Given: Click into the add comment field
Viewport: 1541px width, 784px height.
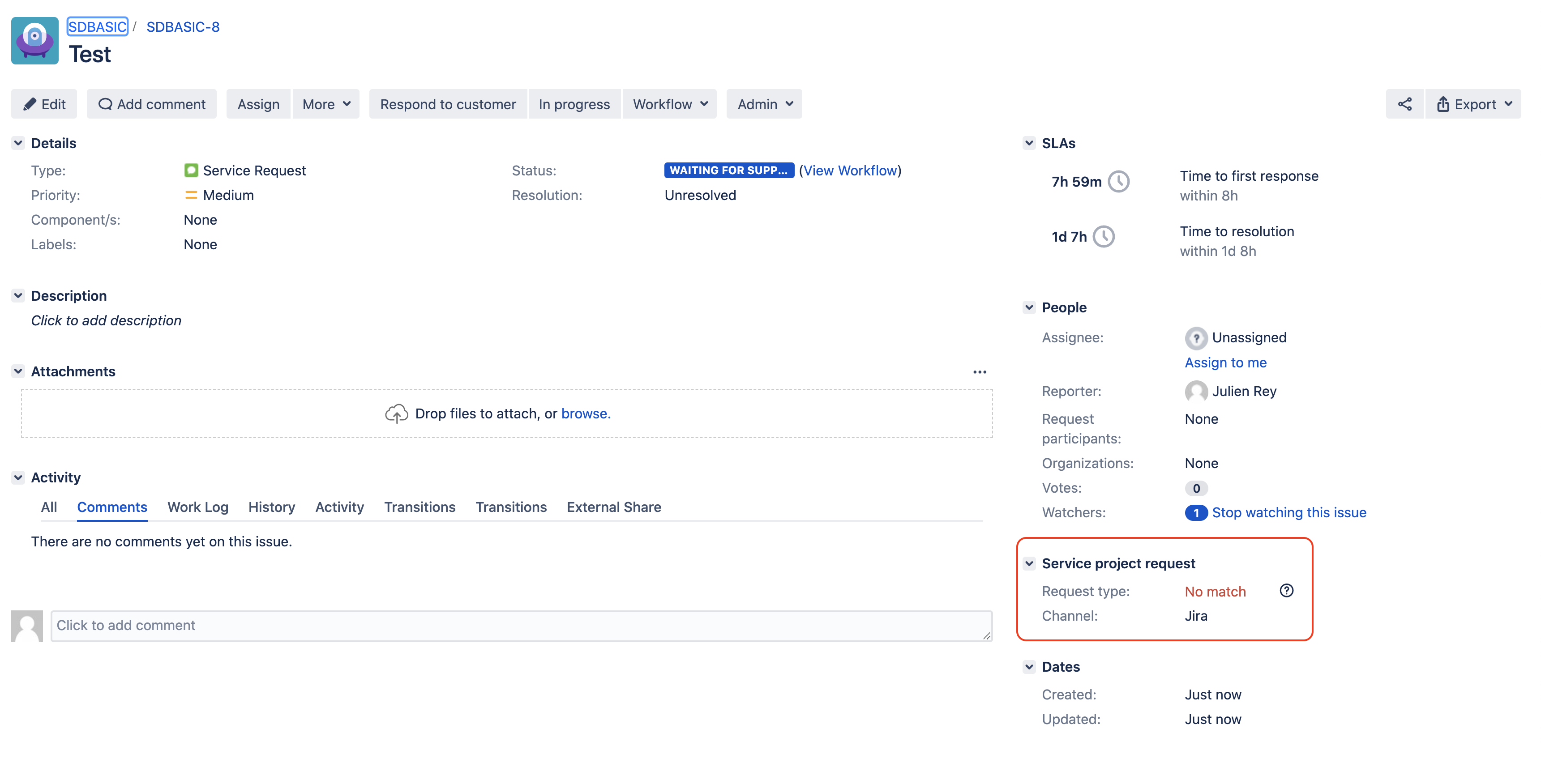Looking at the screenshot, I should 520,626.
